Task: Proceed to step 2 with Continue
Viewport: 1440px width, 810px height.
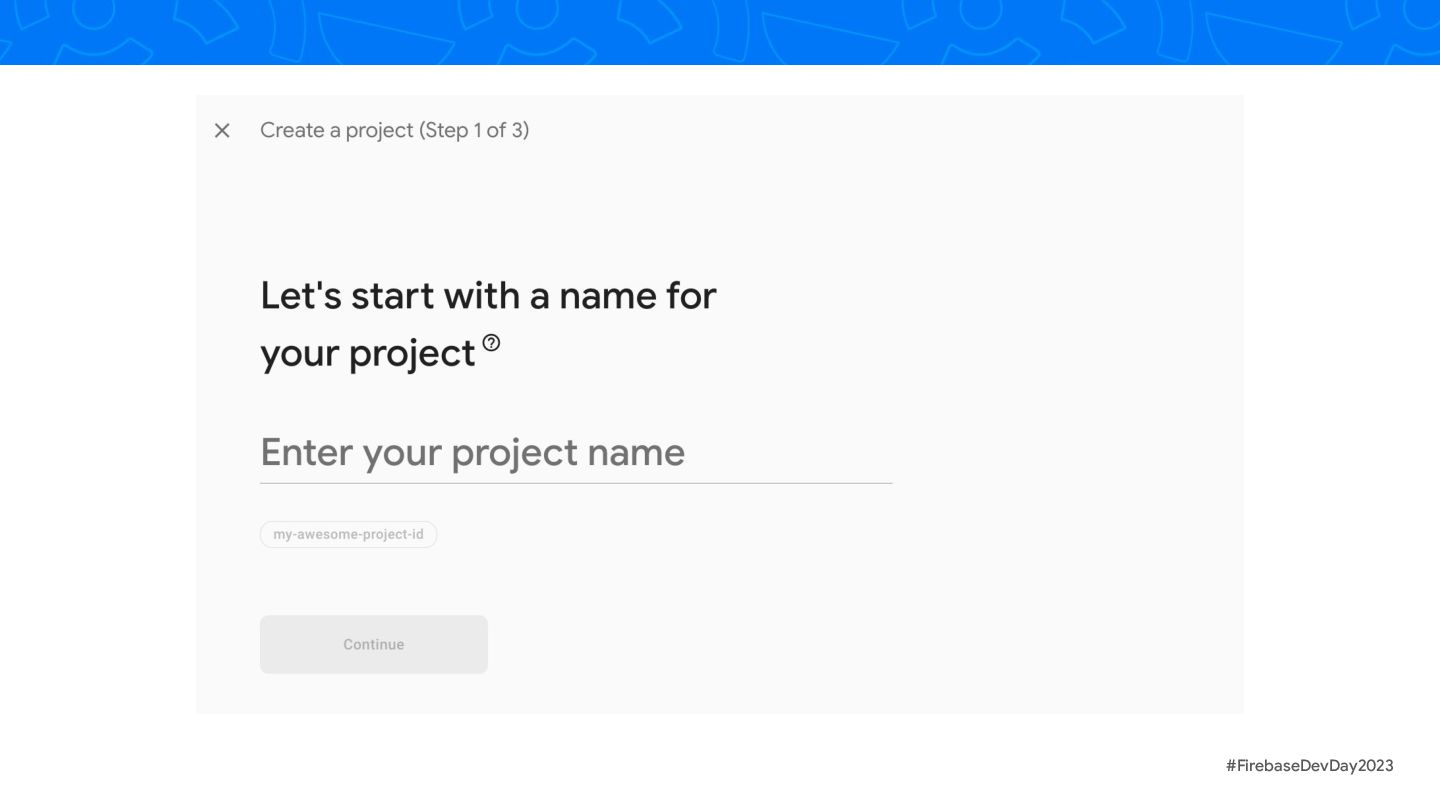Action: (373, 644)
